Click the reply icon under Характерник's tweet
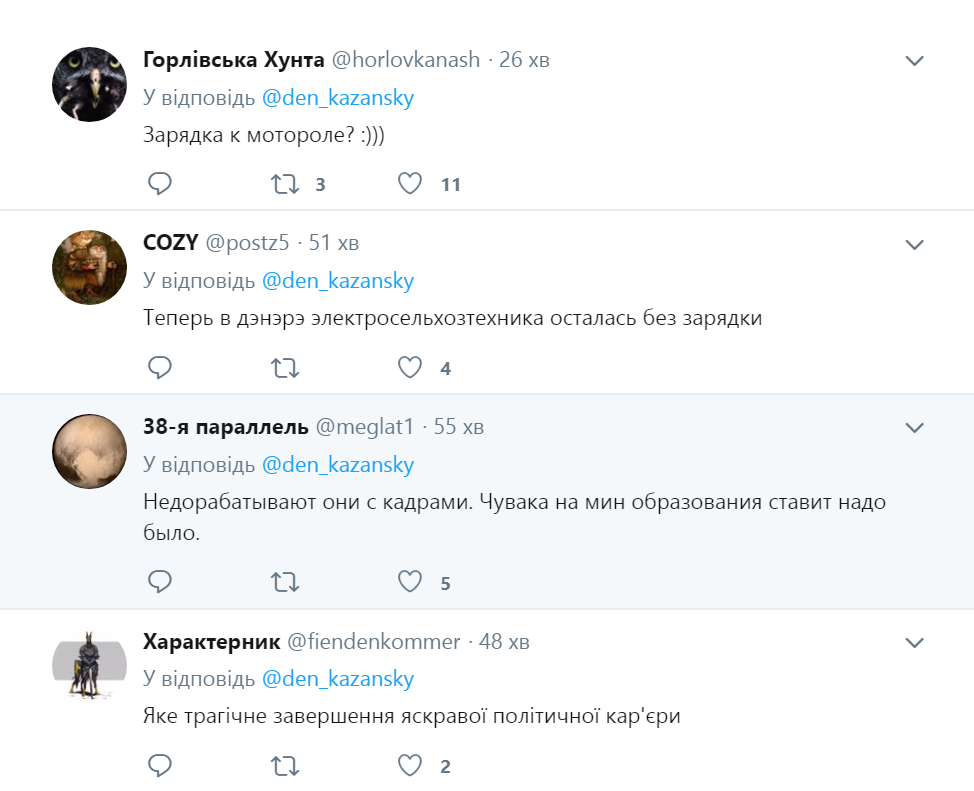 coord(159,765)
